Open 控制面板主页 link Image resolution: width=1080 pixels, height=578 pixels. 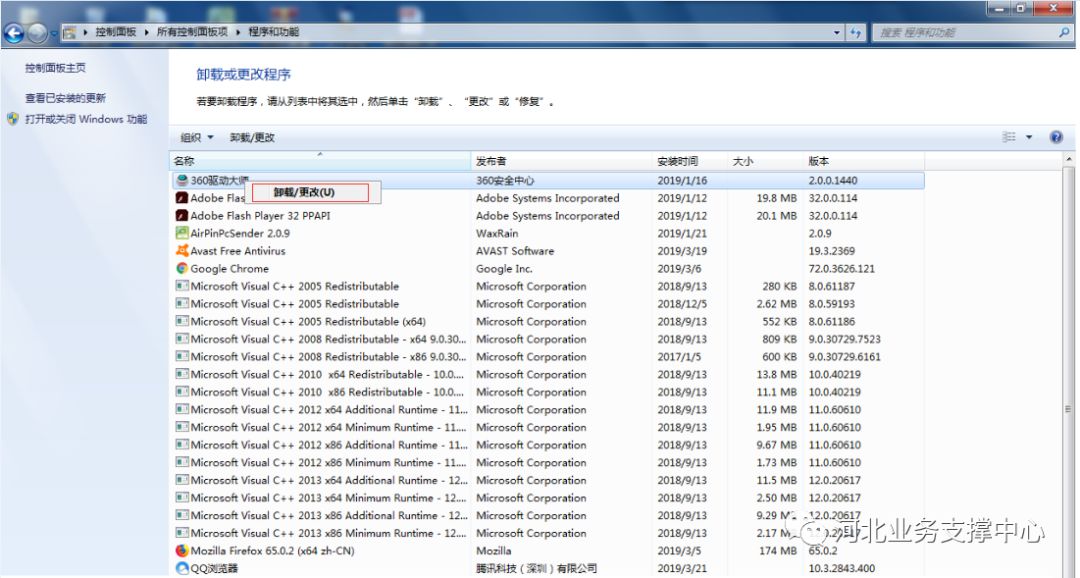coord(56,68)
